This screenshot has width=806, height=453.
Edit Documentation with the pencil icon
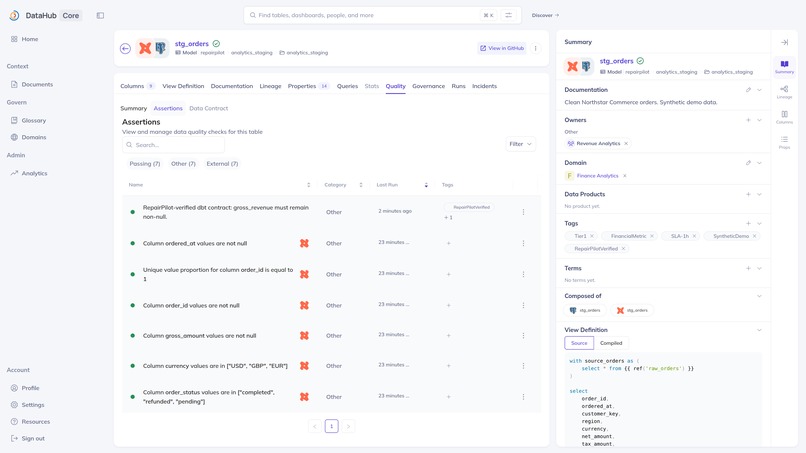click(748, 90)
